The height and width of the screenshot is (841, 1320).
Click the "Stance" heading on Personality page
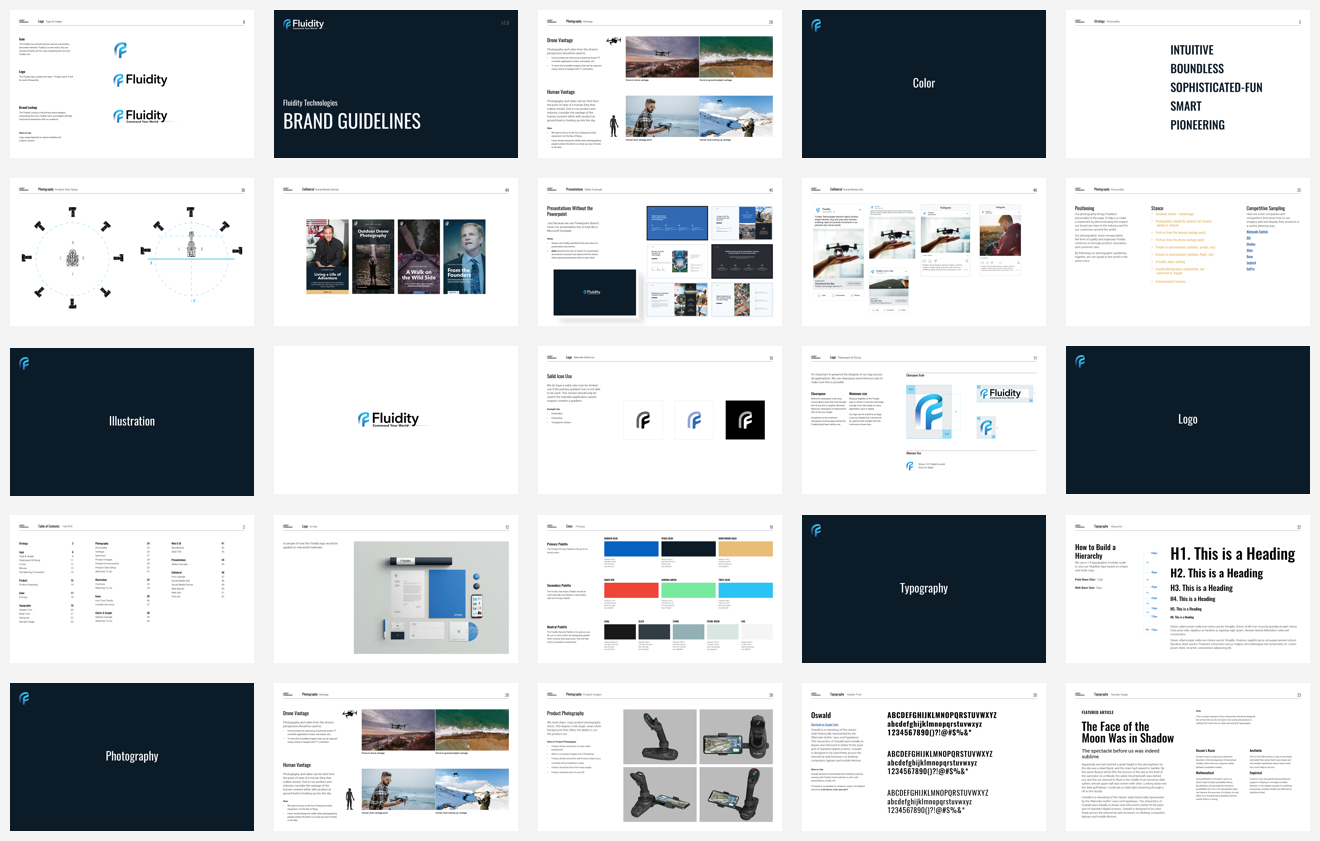click(x=1157, y=208)
